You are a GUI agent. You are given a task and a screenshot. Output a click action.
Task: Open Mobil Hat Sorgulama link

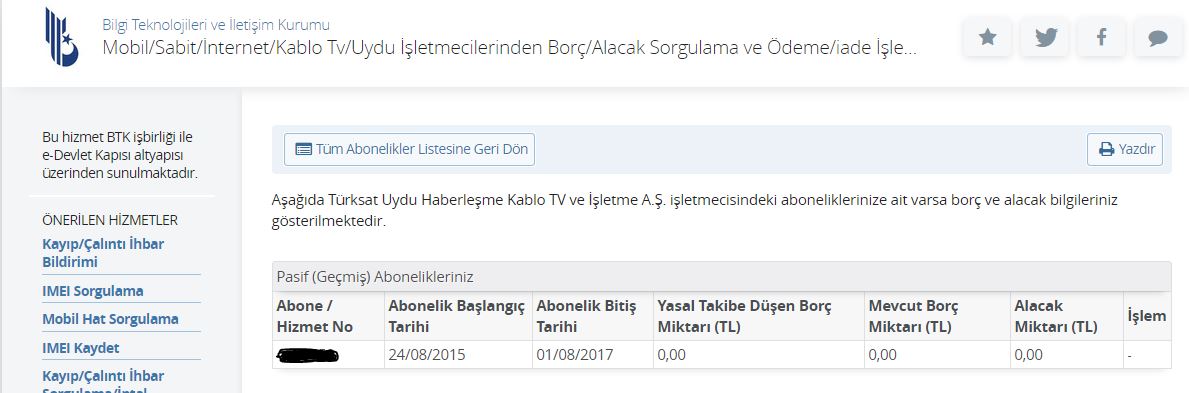point(110,319)
